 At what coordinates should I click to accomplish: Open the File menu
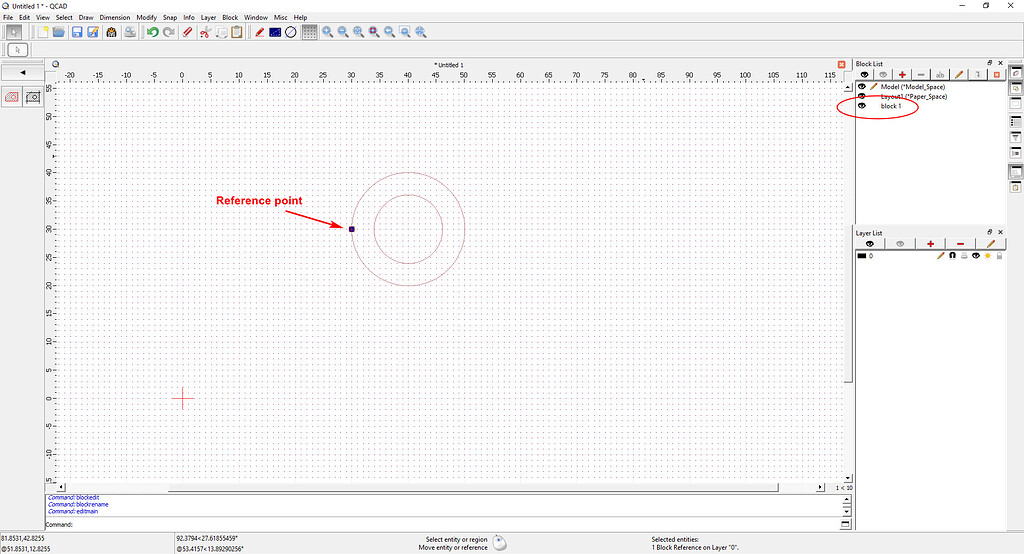pos(8,18)
